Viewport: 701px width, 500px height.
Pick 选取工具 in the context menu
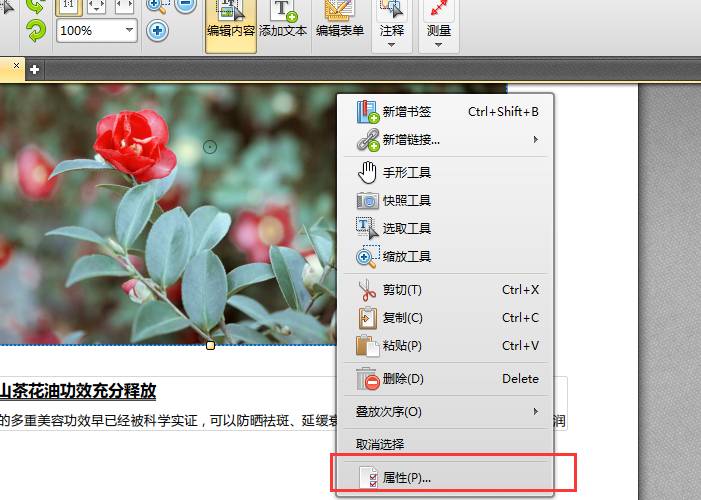tap(406, 229)
